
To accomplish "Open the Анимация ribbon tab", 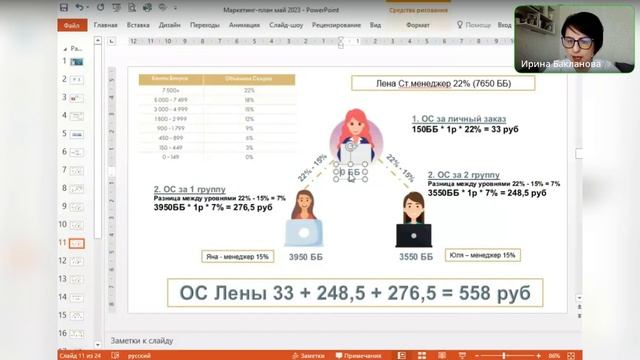I will [244, 25].
